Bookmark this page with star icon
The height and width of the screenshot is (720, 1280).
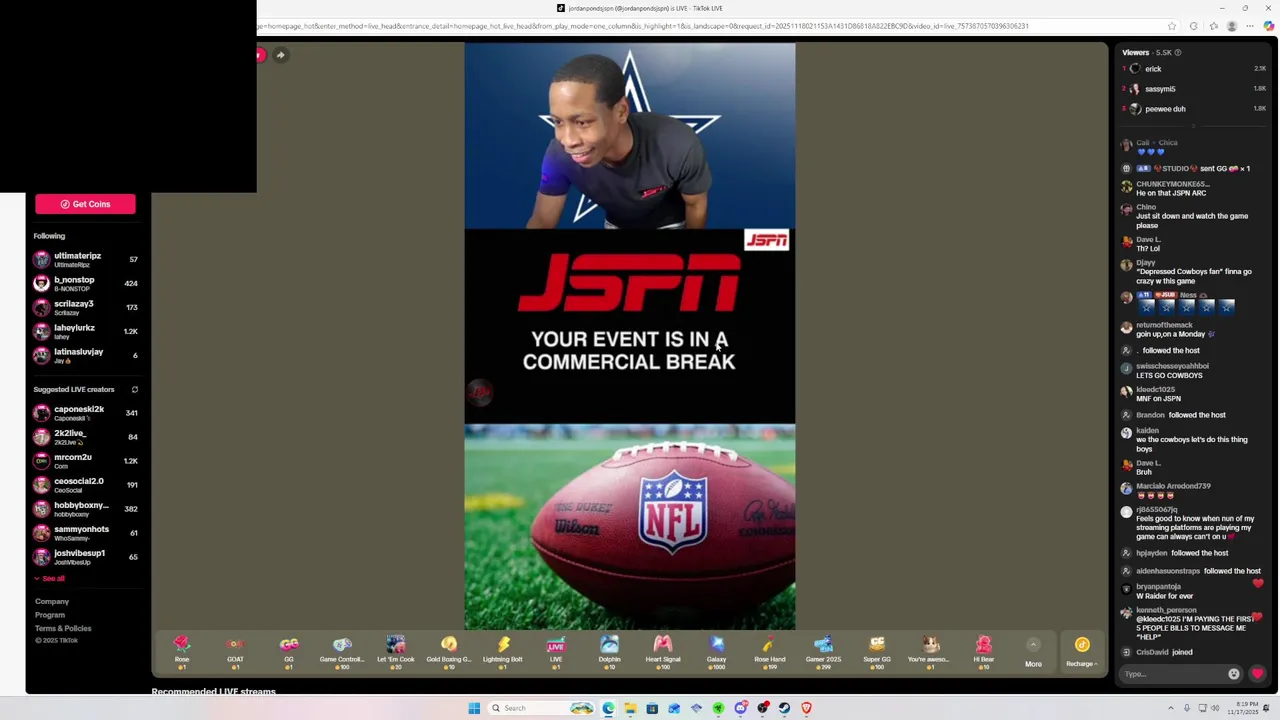point(1172,26)
